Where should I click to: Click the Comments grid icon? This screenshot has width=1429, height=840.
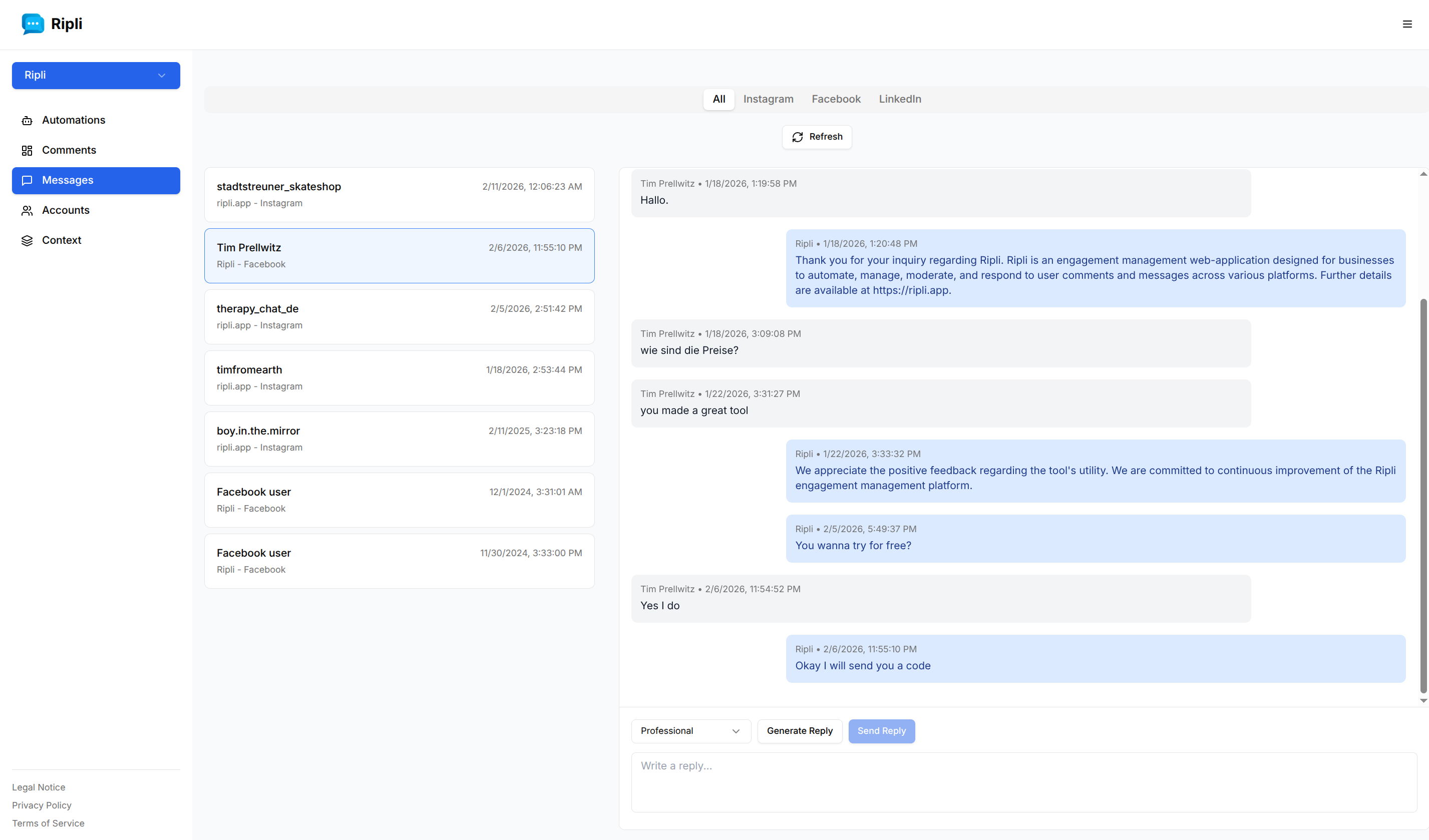(27, 150)
